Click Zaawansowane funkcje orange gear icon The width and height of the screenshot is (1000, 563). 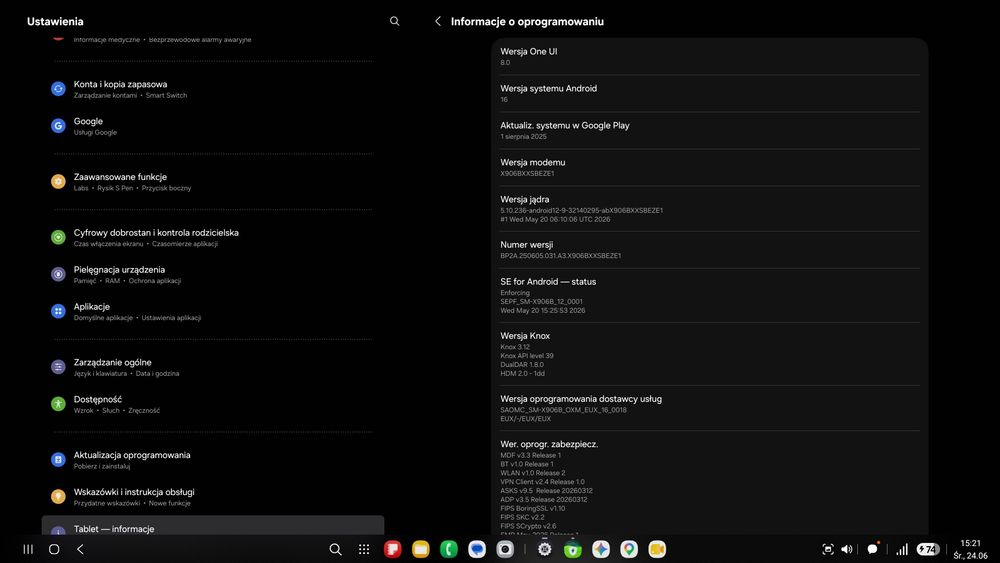58,182
